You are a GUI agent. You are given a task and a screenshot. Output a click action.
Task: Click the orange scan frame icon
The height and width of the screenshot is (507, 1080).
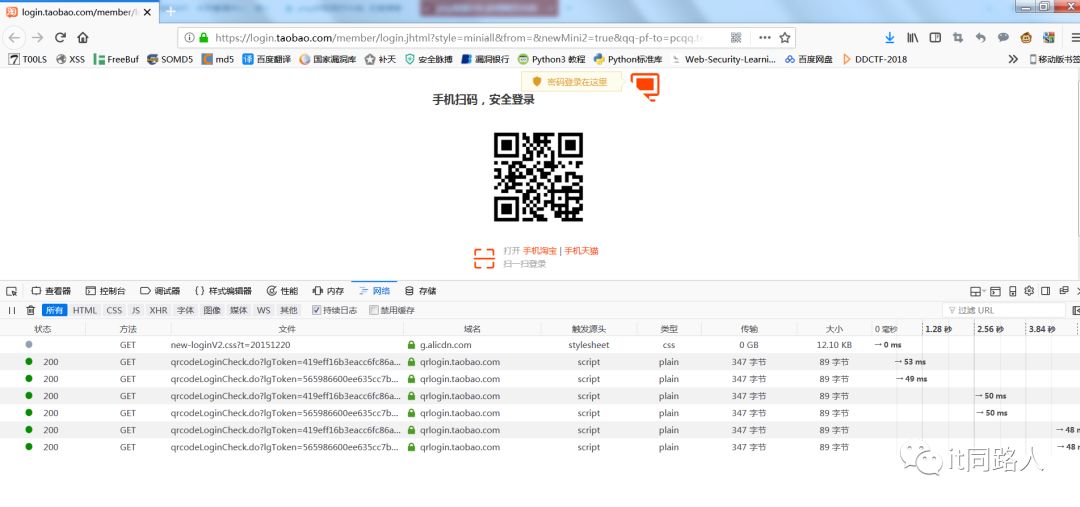point(484,258)
